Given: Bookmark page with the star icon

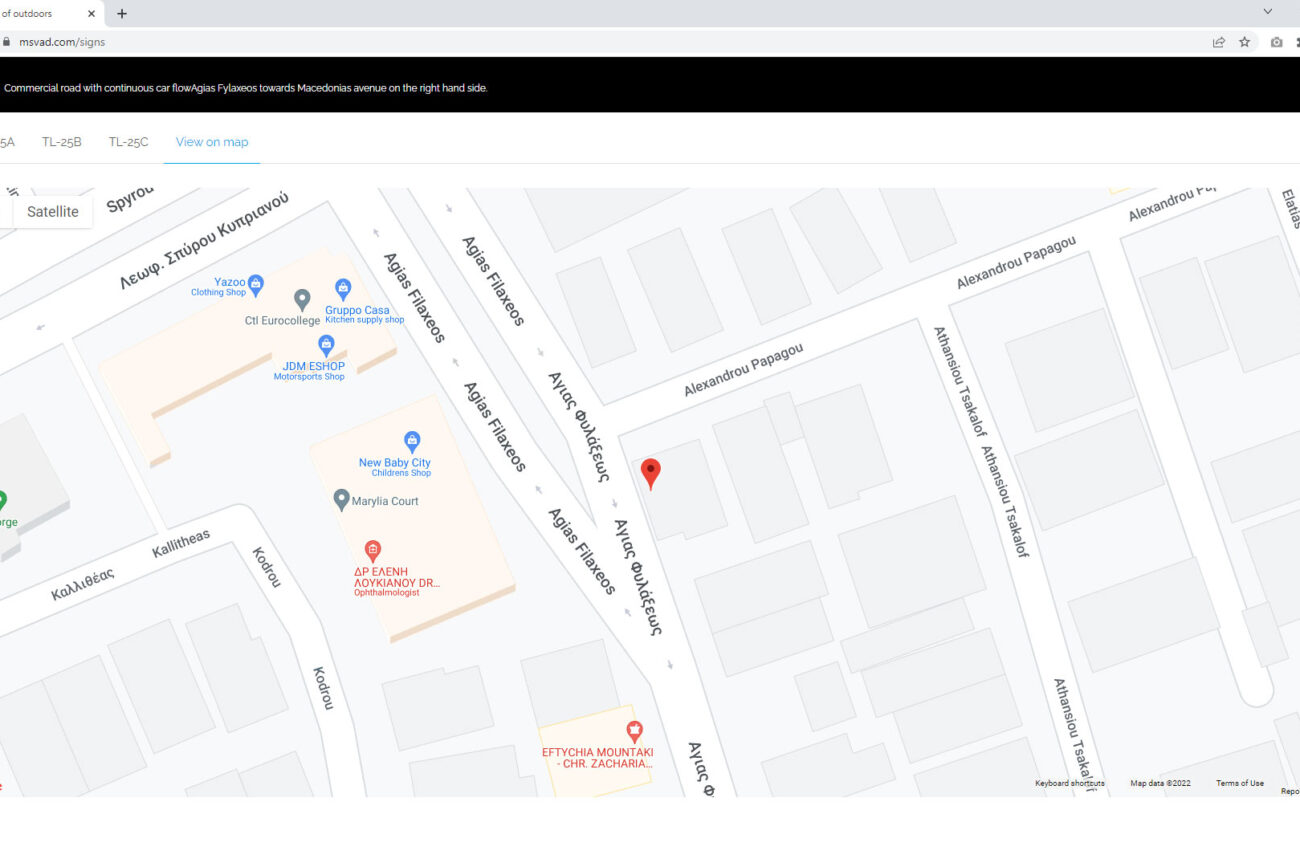Looking at the screenshot, I should pos(1244,42).
